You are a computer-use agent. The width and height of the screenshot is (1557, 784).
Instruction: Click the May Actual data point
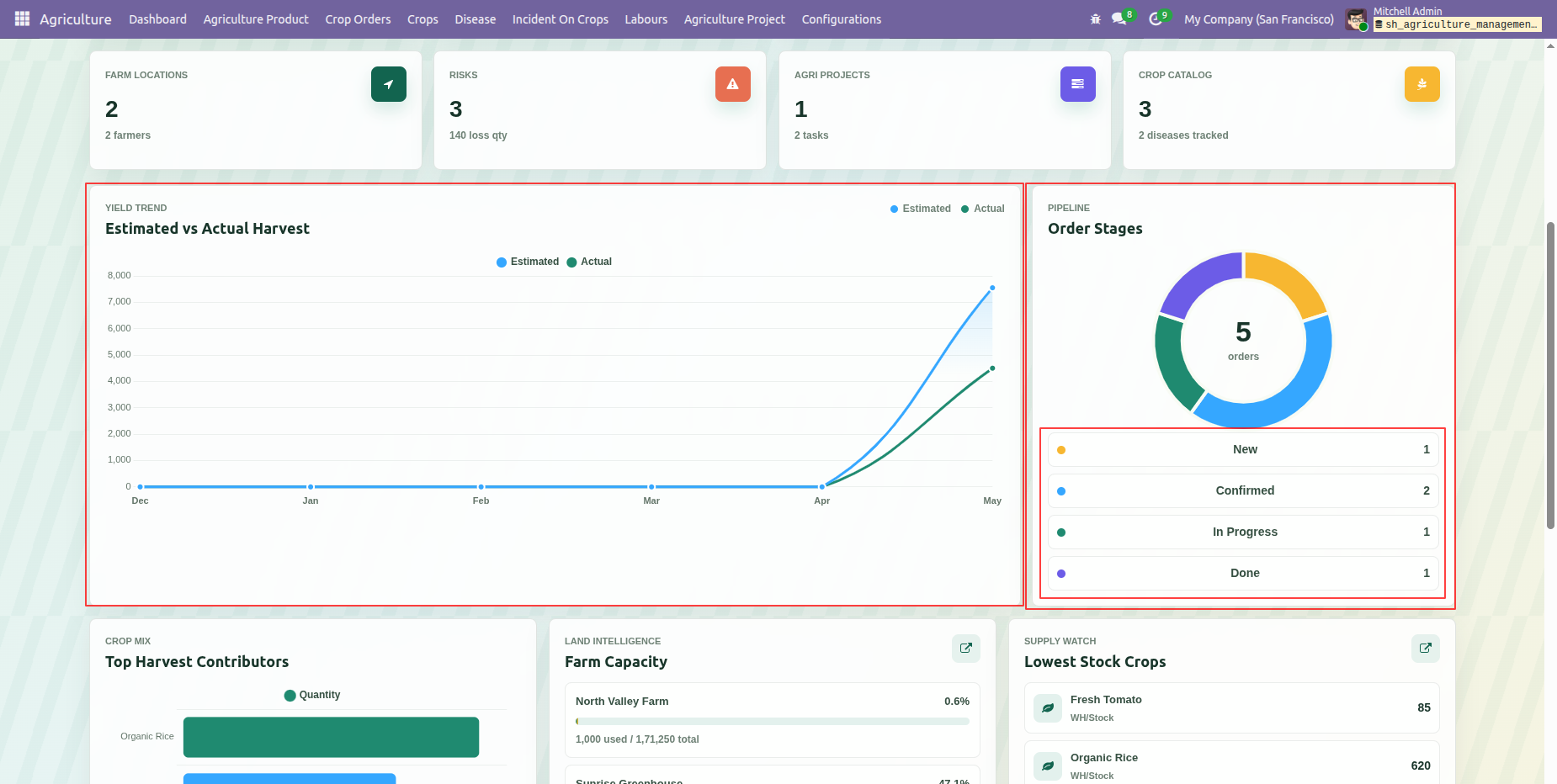pyautogui.click(x=992, y=368)
